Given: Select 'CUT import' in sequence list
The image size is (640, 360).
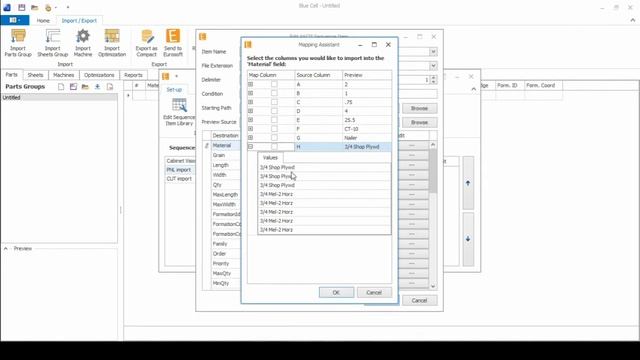Looking at the screenshot, I should point(179,179).
